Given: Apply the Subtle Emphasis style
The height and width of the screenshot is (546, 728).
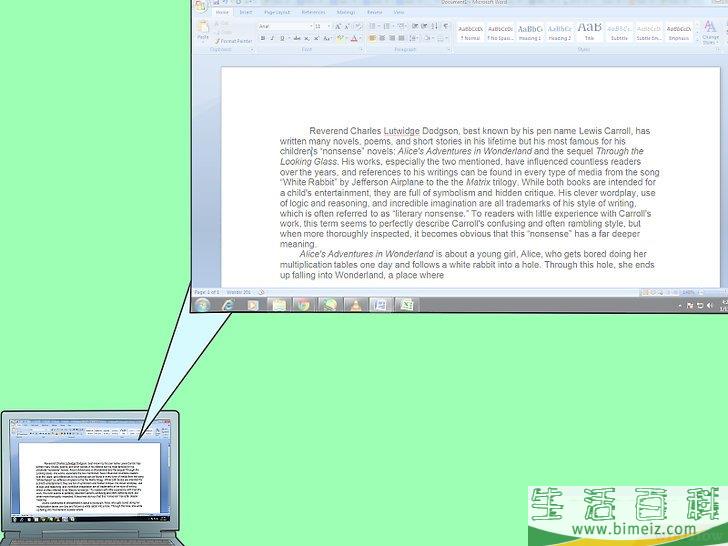Looking at the screenshot, I should pyautogui.click(x=649, y=33).
